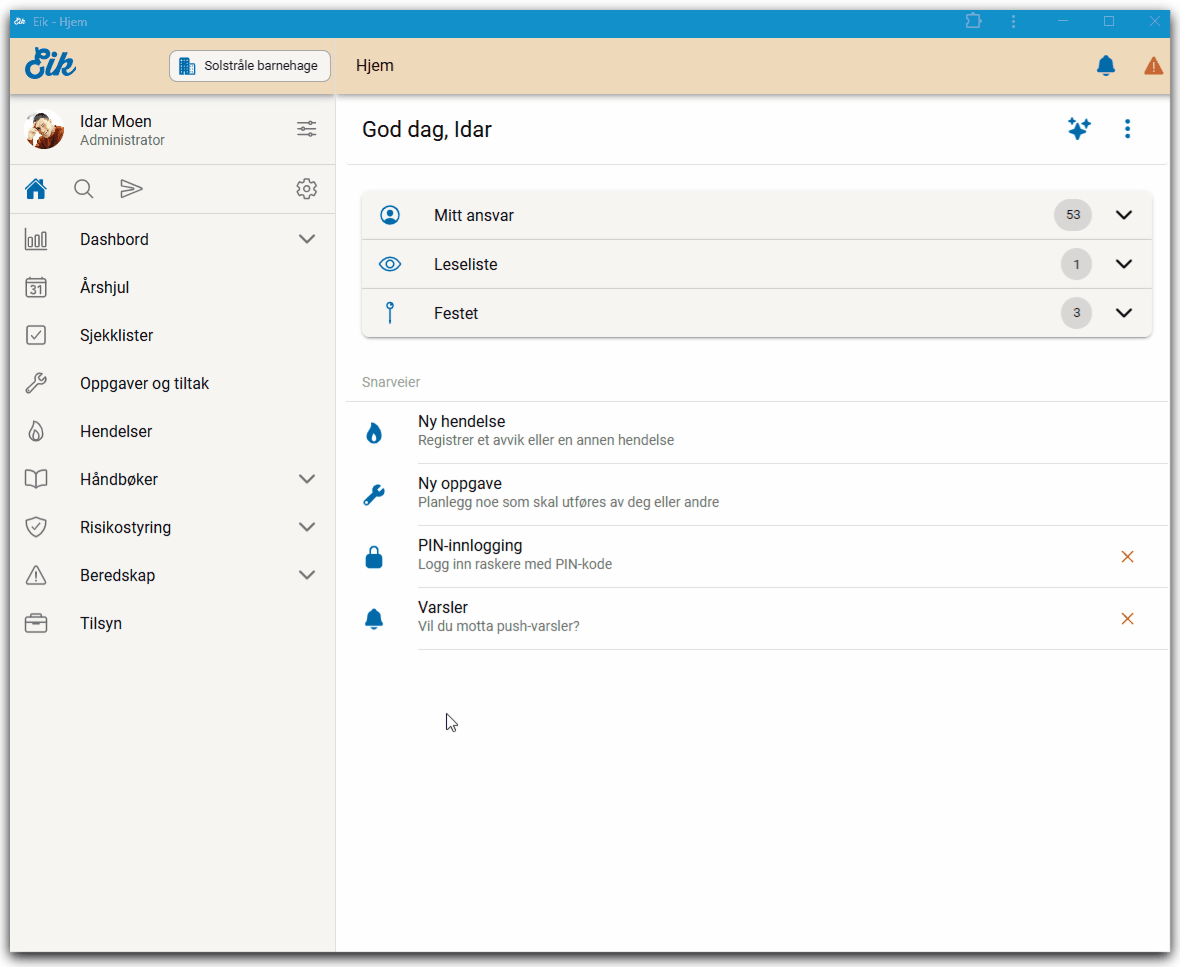The height and width of the screenshot is (967, 1180).
Task: Click the paper plane send icon
Action: (131, 189)
